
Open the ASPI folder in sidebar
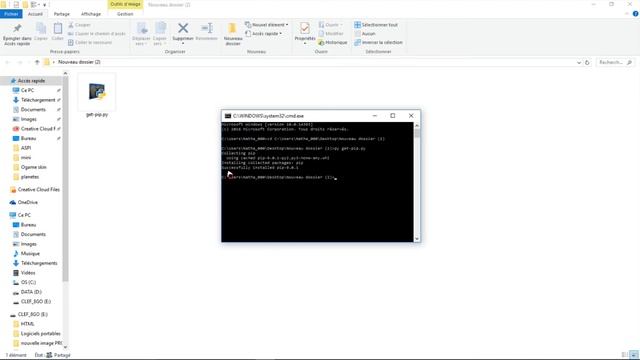[26, 148]
